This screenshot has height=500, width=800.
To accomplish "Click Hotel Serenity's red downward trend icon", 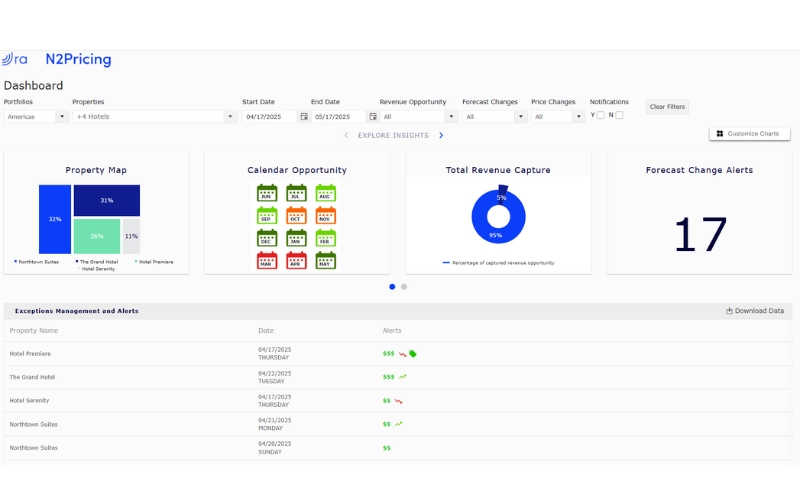I will pos(398,401).
